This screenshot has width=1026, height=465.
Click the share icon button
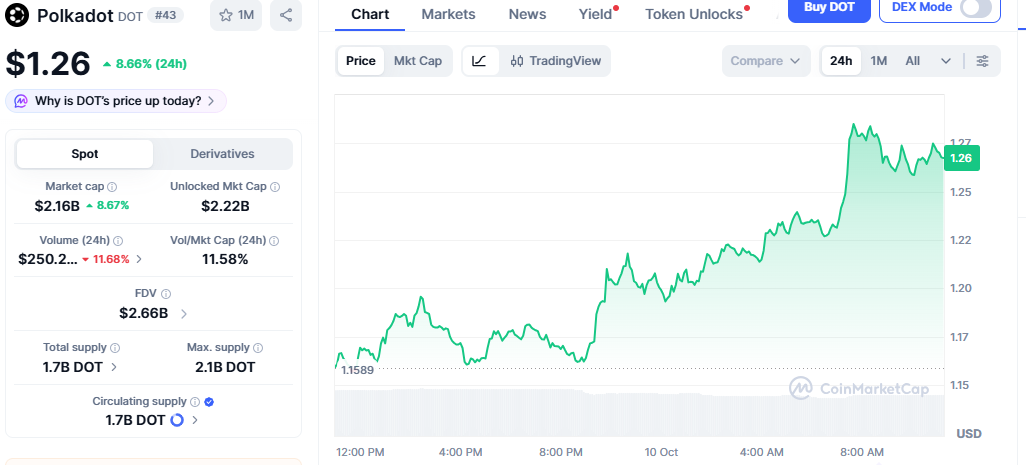[286, 15]
